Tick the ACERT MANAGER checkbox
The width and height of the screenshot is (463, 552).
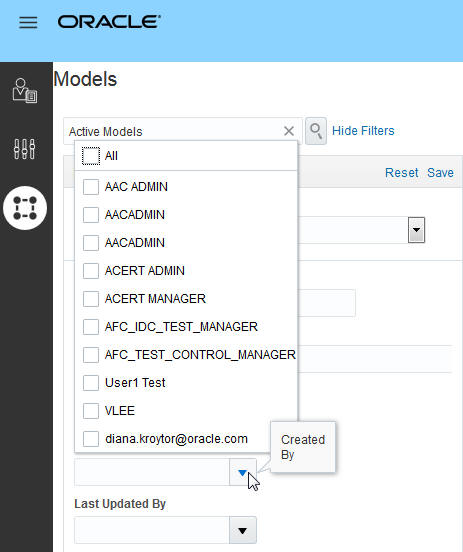(x=91, y=299)
